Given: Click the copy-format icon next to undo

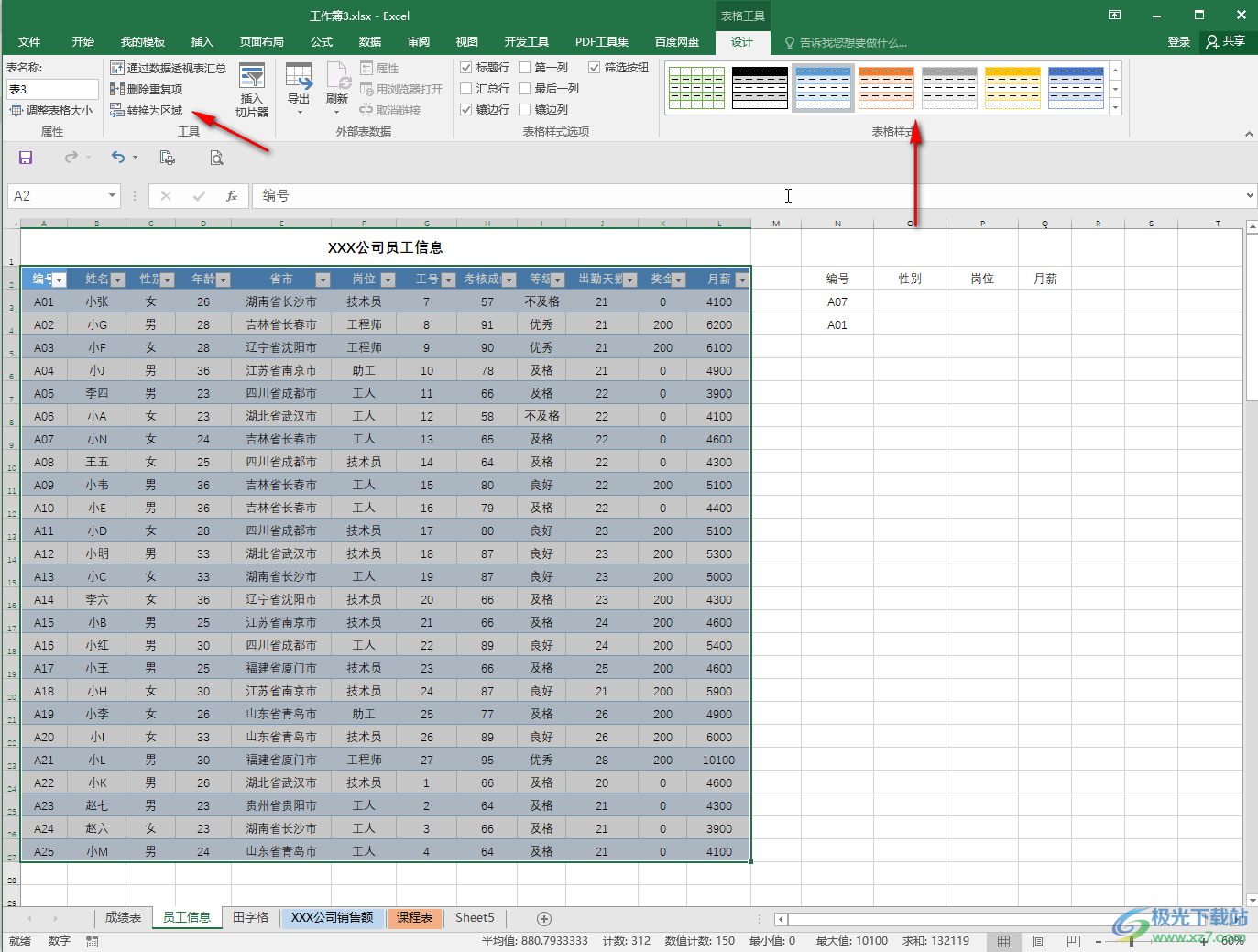Looking at the screenshot, I should [168, 158].
